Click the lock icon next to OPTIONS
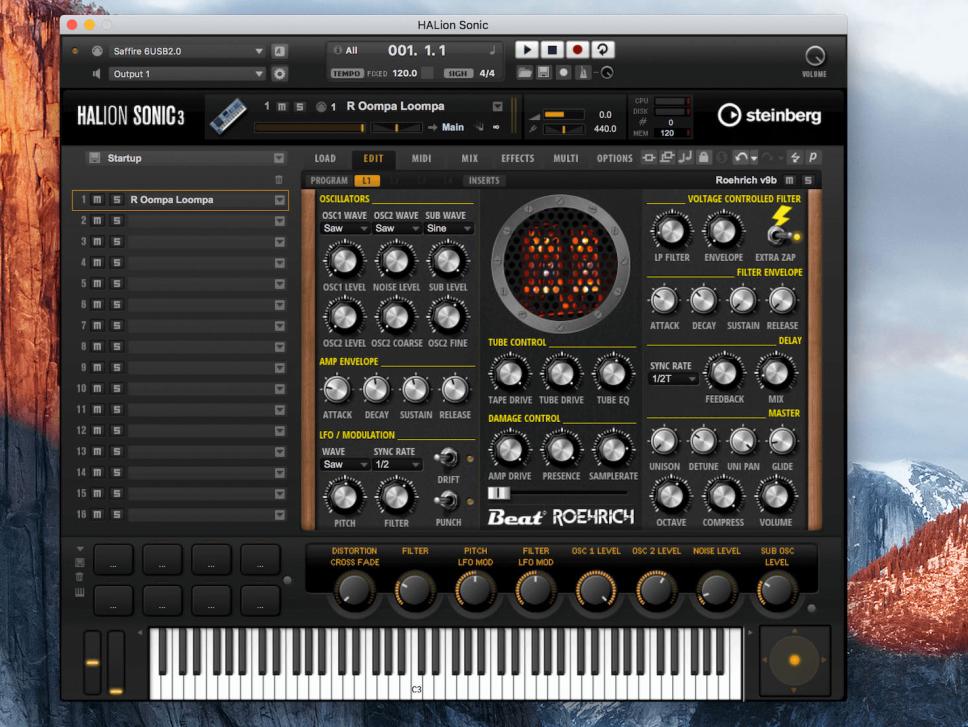 [x=704, y=159]
